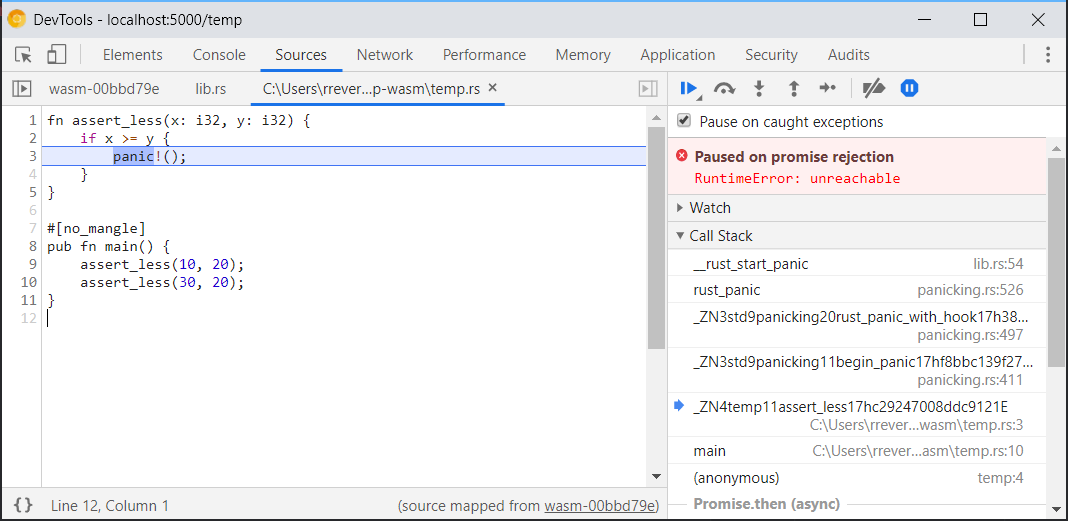Resume script execution button

(x=689, y=89)
